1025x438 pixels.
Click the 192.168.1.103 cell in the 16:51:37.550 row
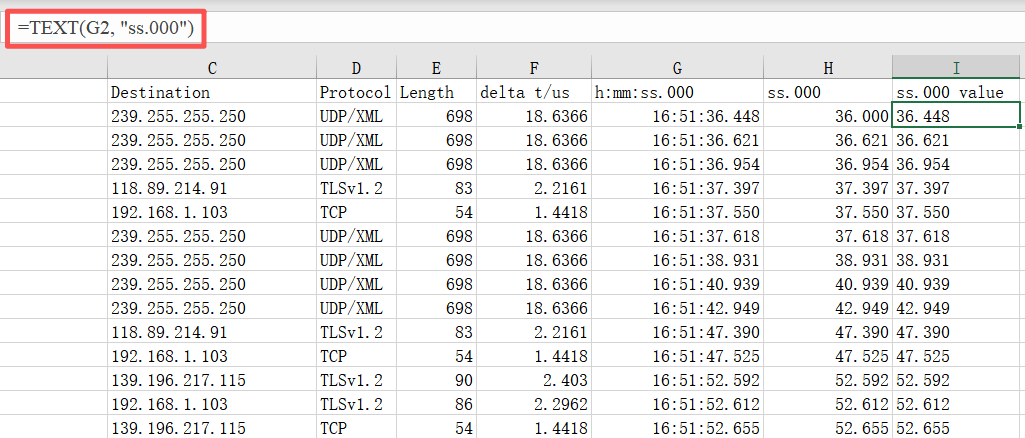point(212,212)
